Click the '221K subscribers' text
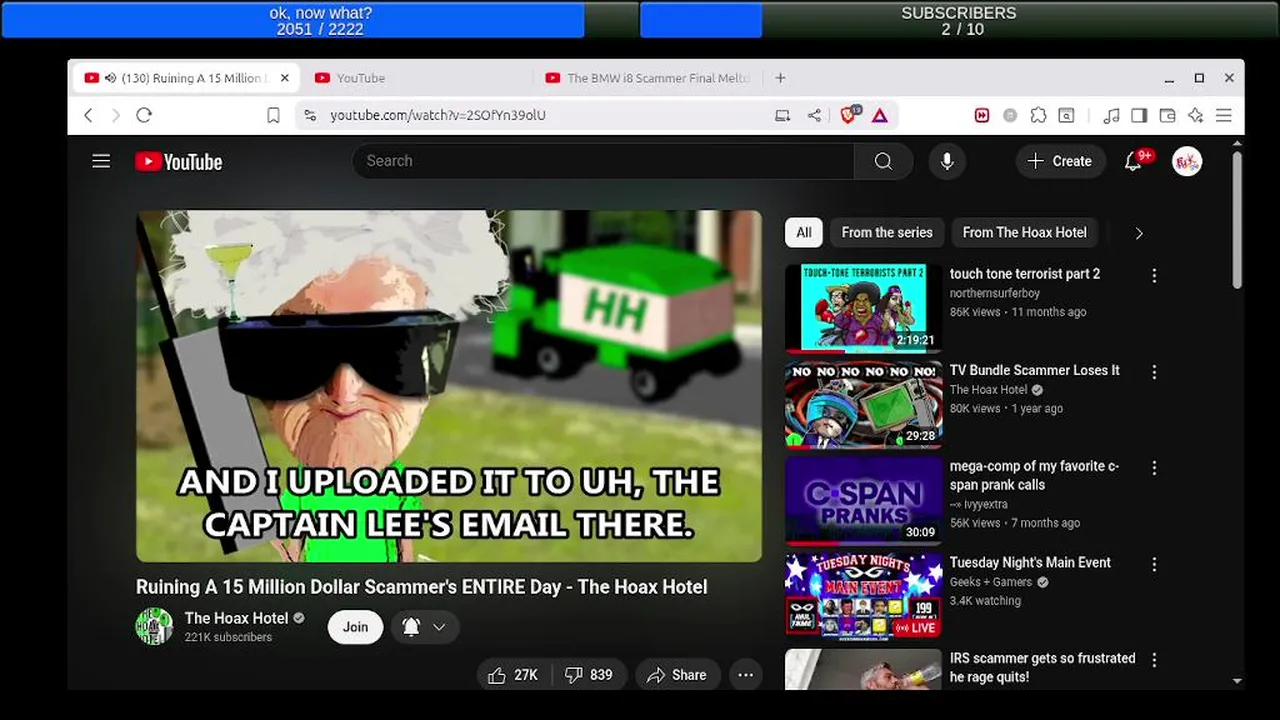 228,637
